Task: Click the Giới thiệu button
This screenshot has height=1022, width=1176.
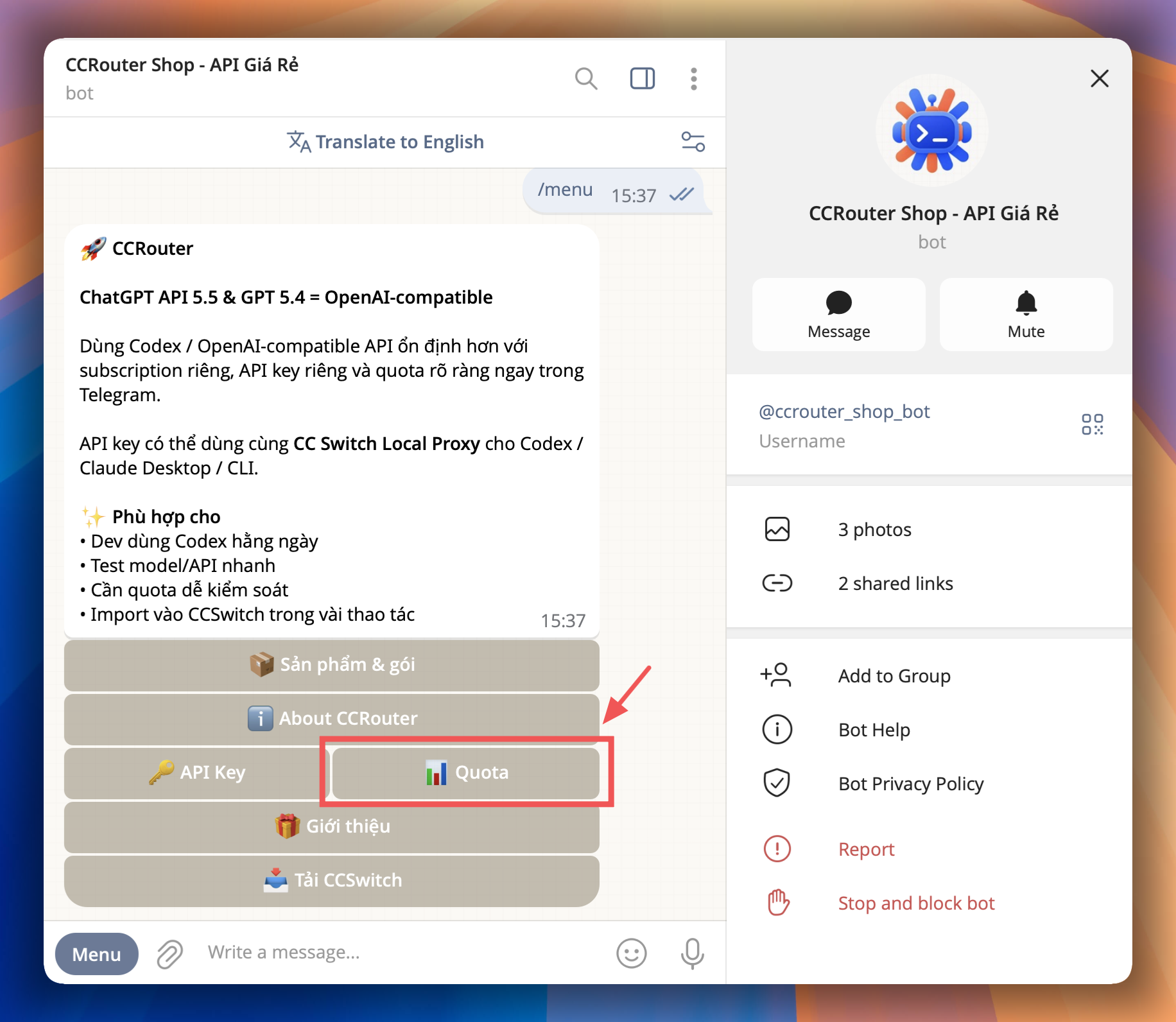Action: (331, 826)
